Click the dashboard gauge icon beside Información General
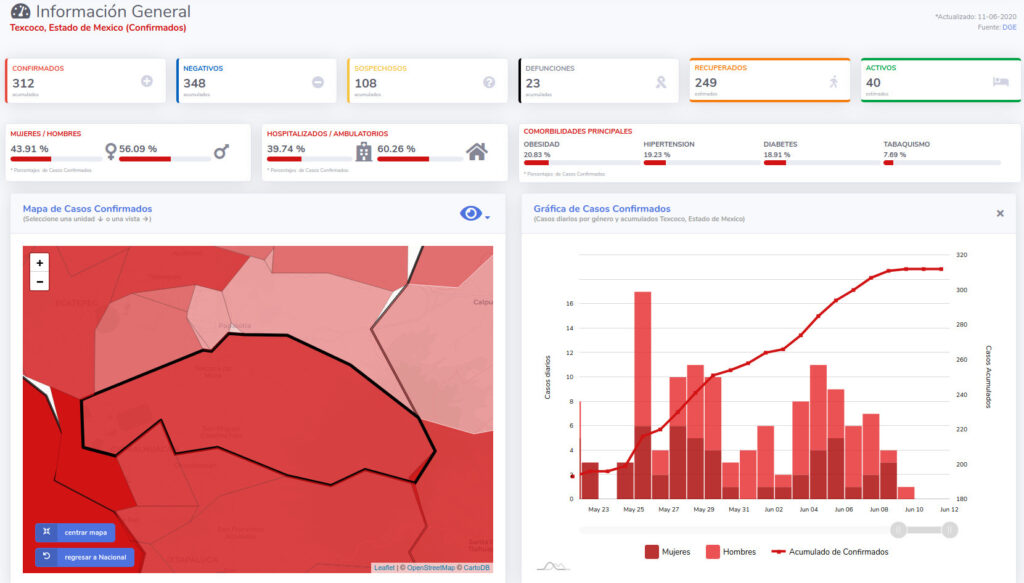 [x=20, y=12]
